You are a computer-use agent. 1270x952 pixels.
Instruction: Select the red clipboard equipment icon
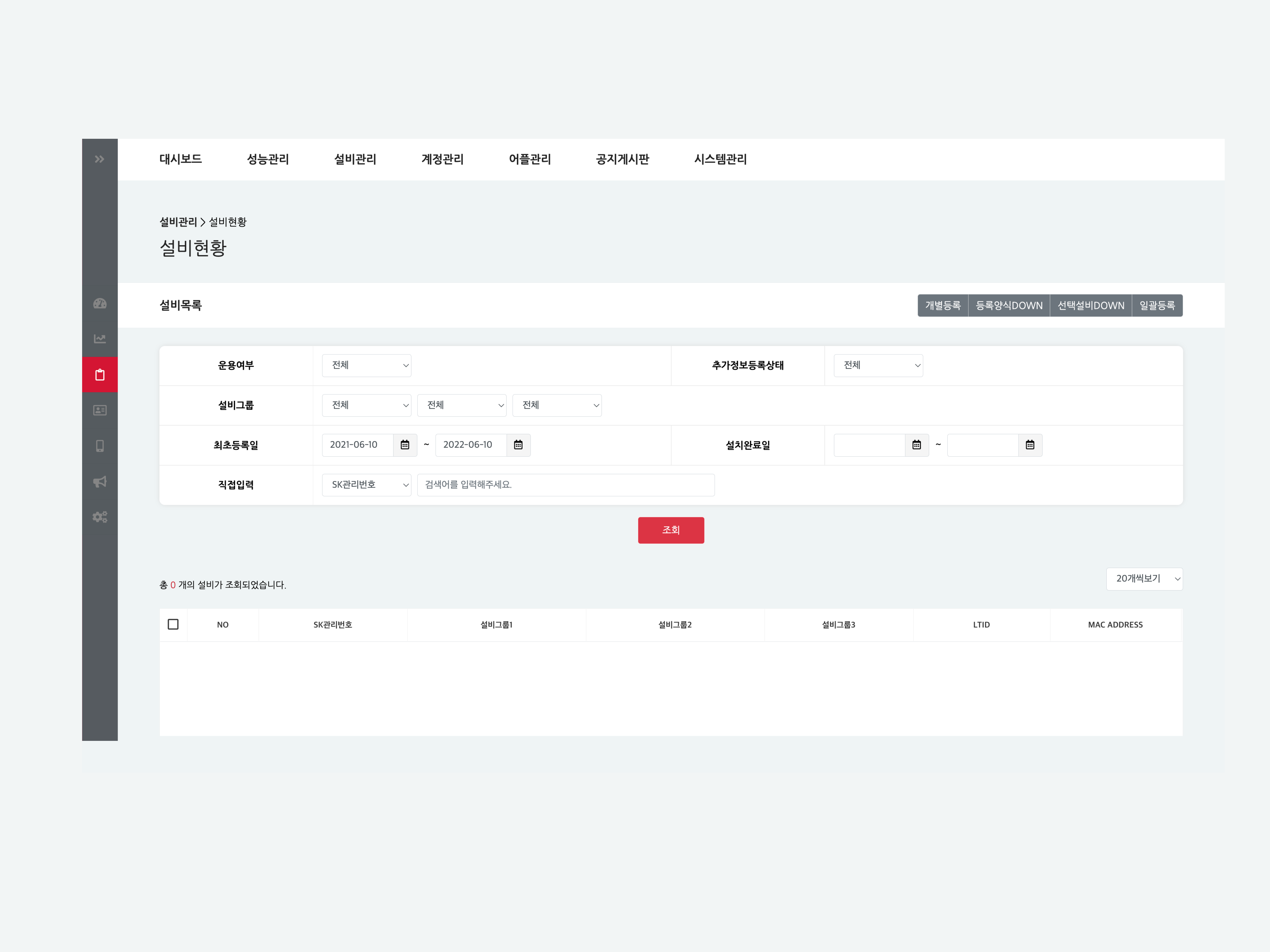[x=100, y=375]
